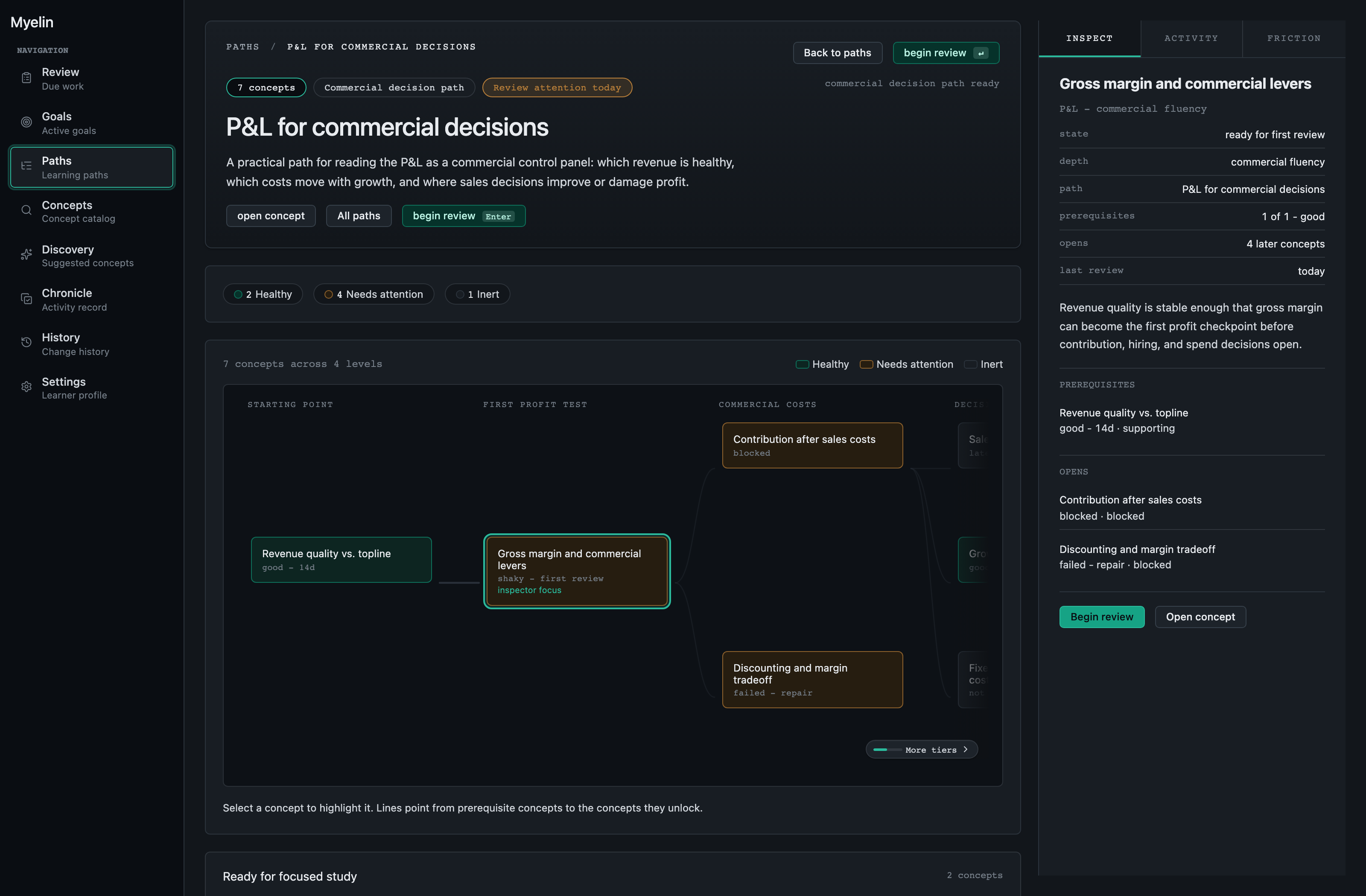Click the 'commercial fluency' depth value
Viewport: 1366px width, 896px height.
(1278, 162)
